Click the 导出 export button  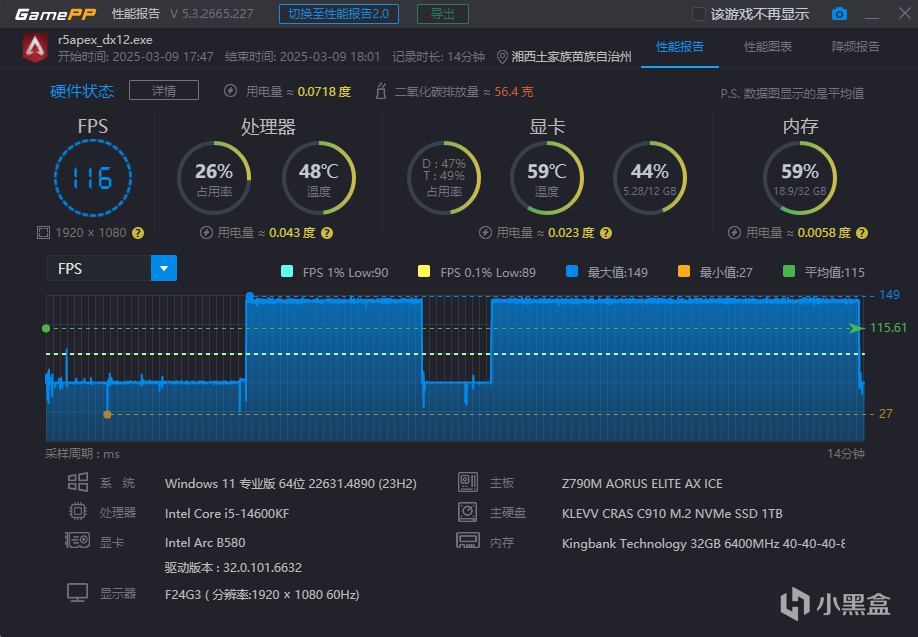click(x=443, y=14)
